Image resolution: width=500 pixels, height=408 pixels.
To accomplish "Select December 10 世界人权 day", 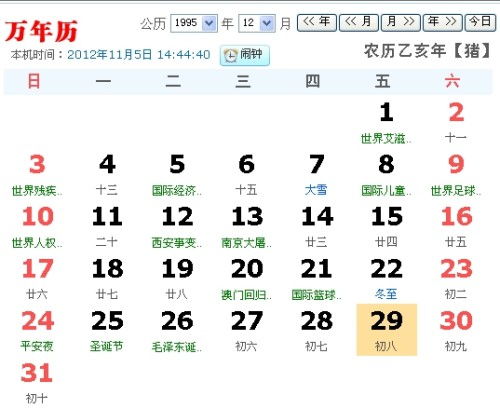I will pos(37,227).
